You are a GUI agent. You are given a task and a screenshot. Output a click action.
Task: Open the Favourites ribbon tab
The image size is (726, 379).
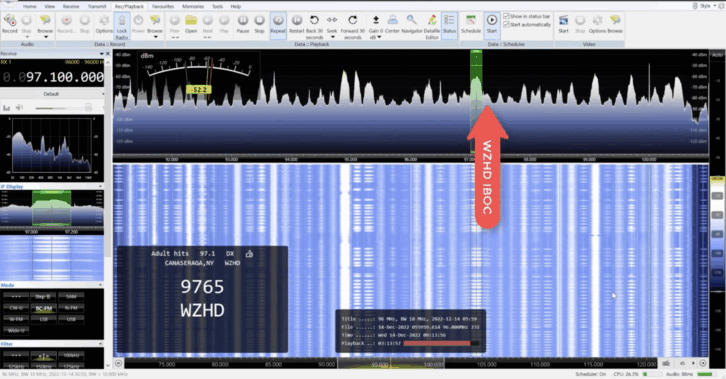click(163, 6)
